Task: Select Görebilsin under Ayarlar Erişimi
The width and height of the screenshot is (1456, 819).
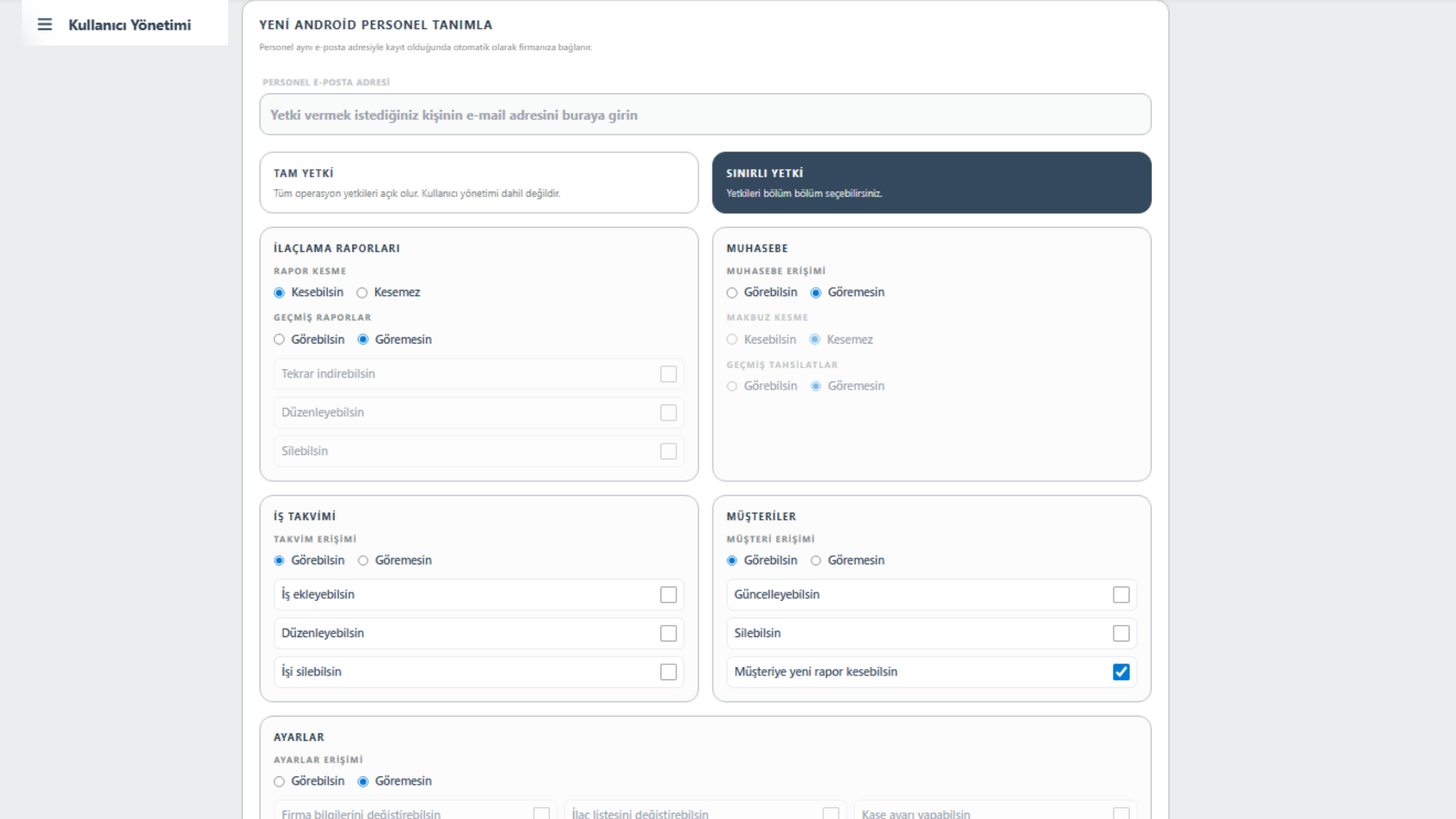Action: (x=279, y=781)
